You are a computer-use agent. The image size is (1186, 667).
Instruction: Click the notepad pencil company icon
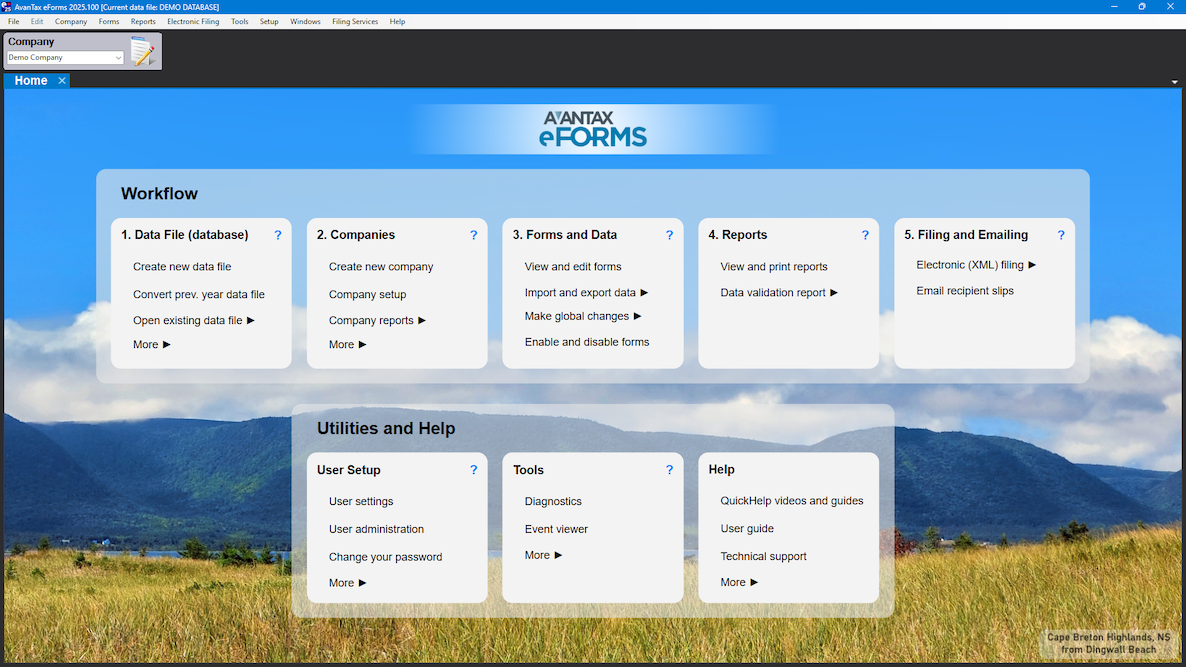[143, 51]
